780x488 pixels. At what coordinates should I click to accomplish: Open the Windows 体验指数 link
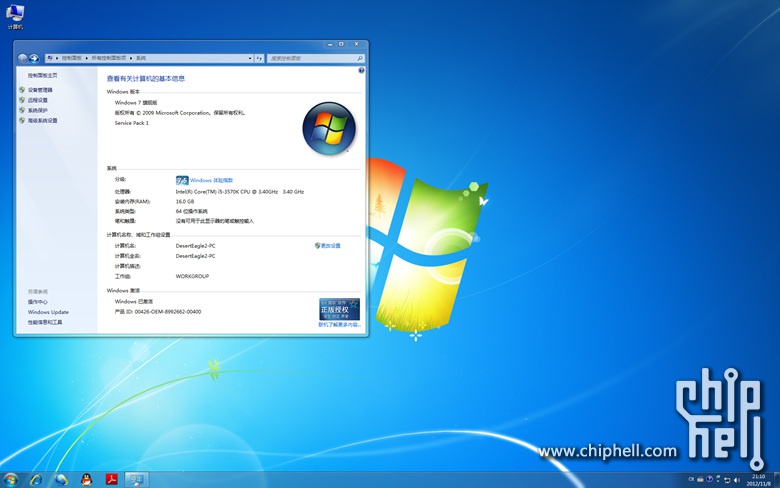(x=211, y=180)
